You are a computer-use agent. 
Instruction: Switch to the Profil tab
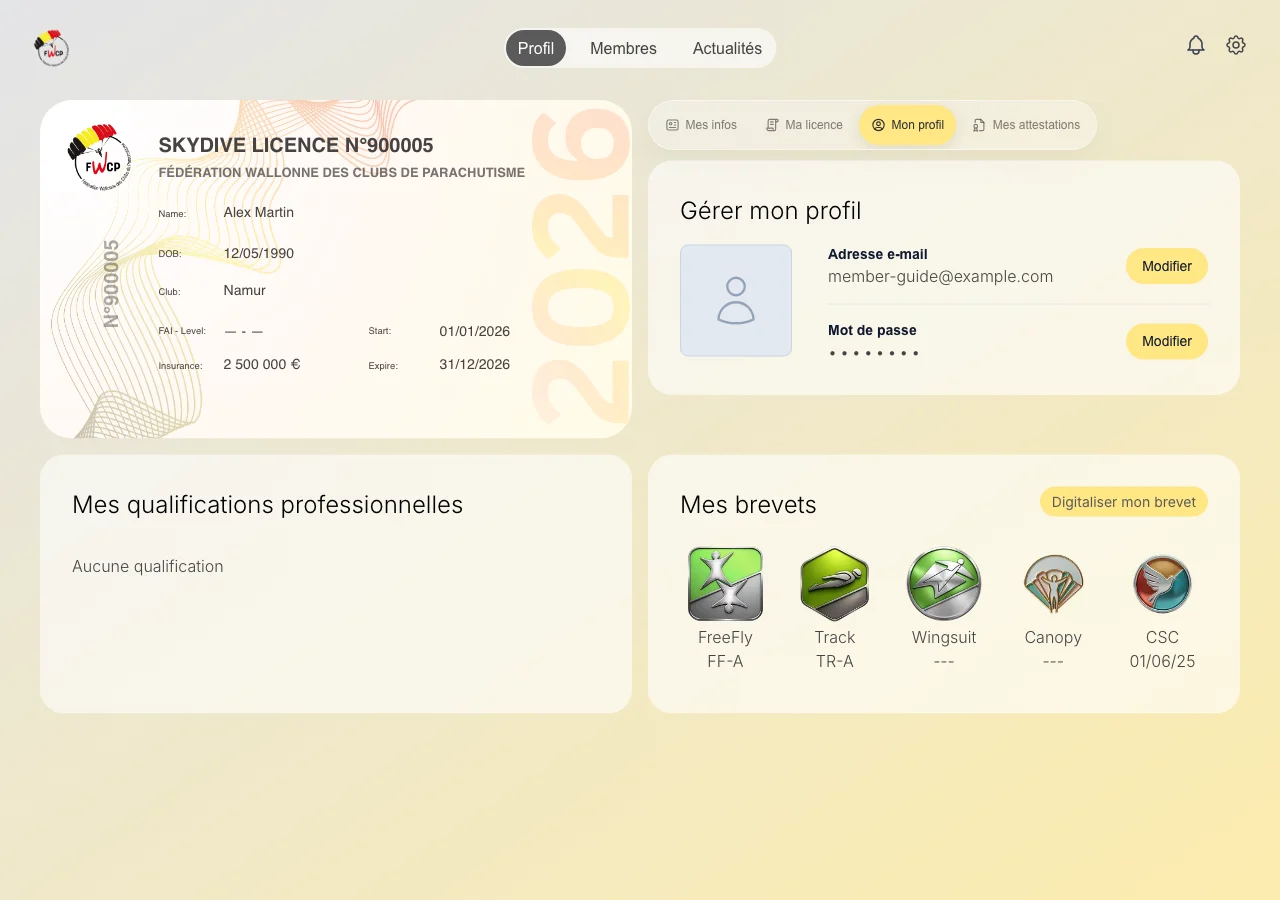(536, 48)
